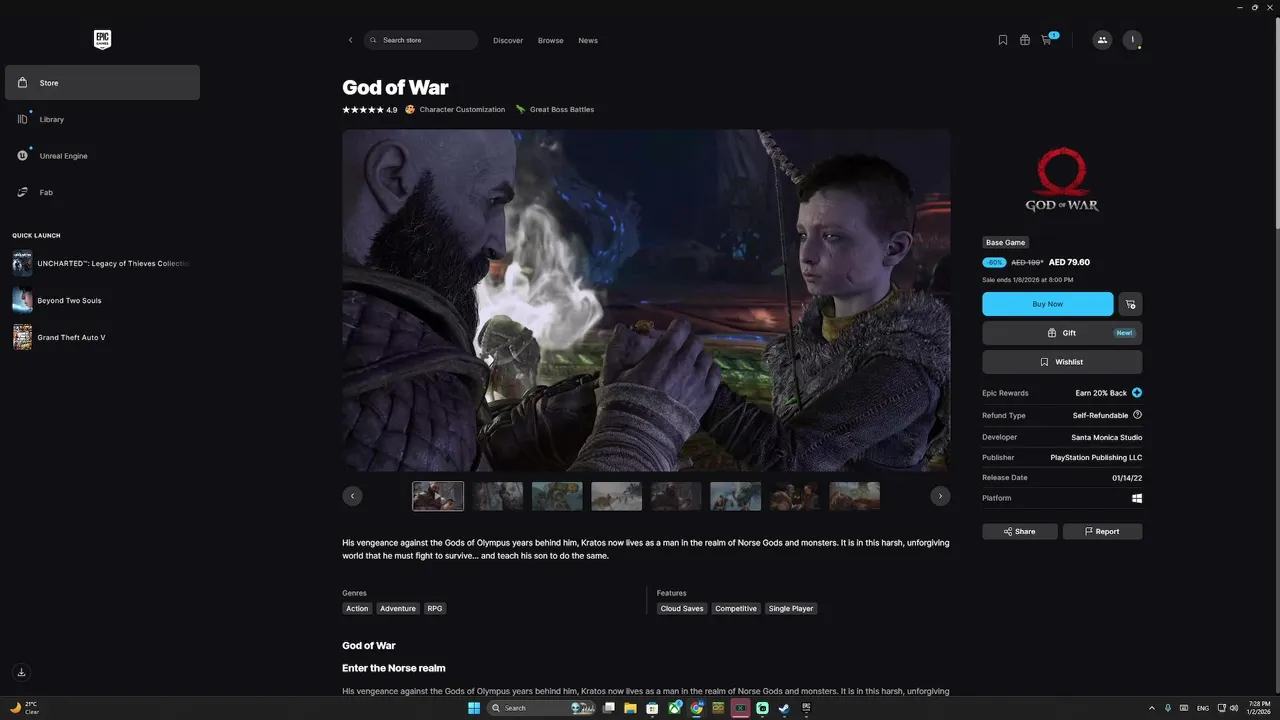
Task: Open the gift box icon in header
Action: (x=1025, y=40)
